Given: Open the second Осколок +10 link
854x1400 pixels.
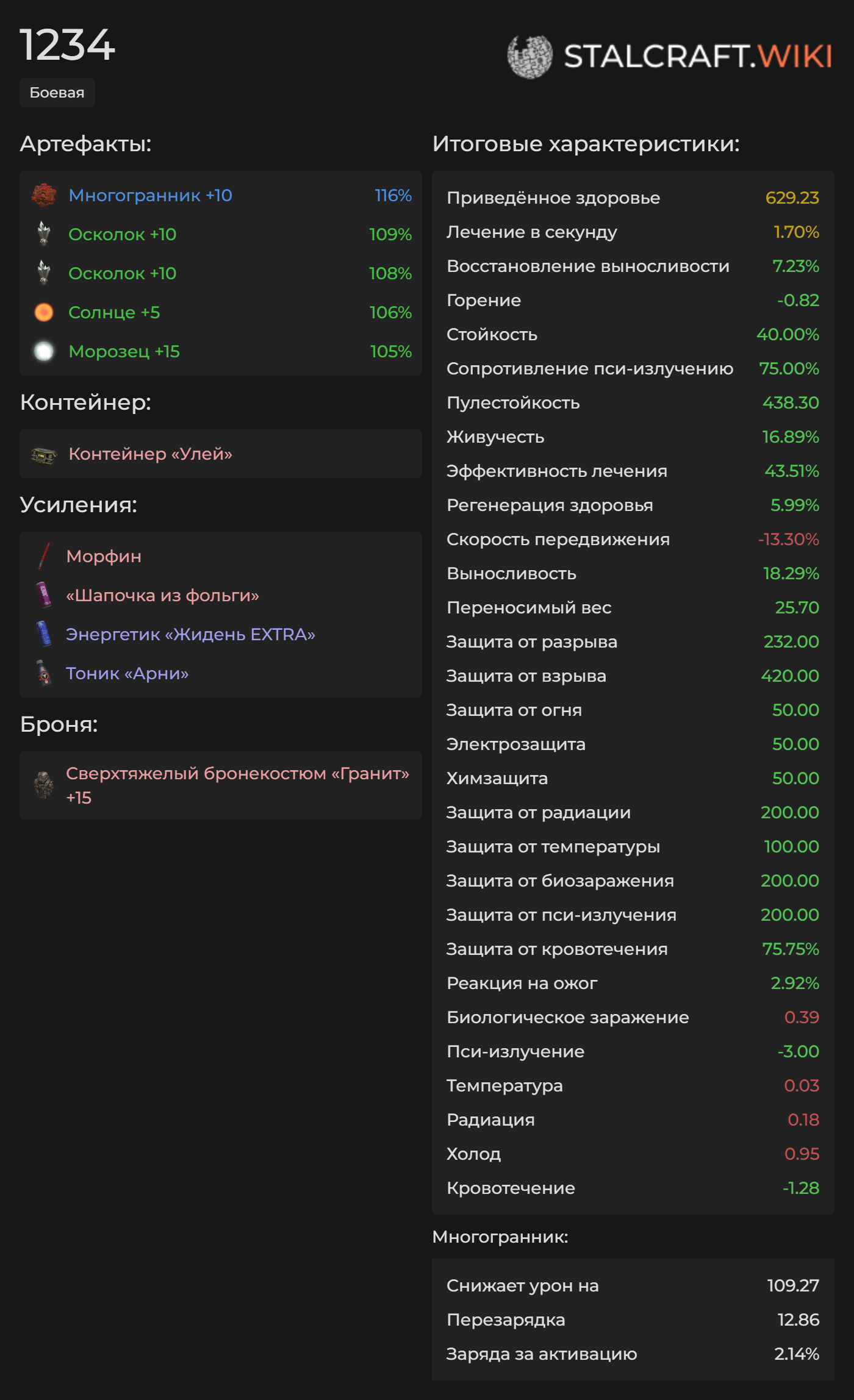Looking at the screenshot, I should coord(123,273).
